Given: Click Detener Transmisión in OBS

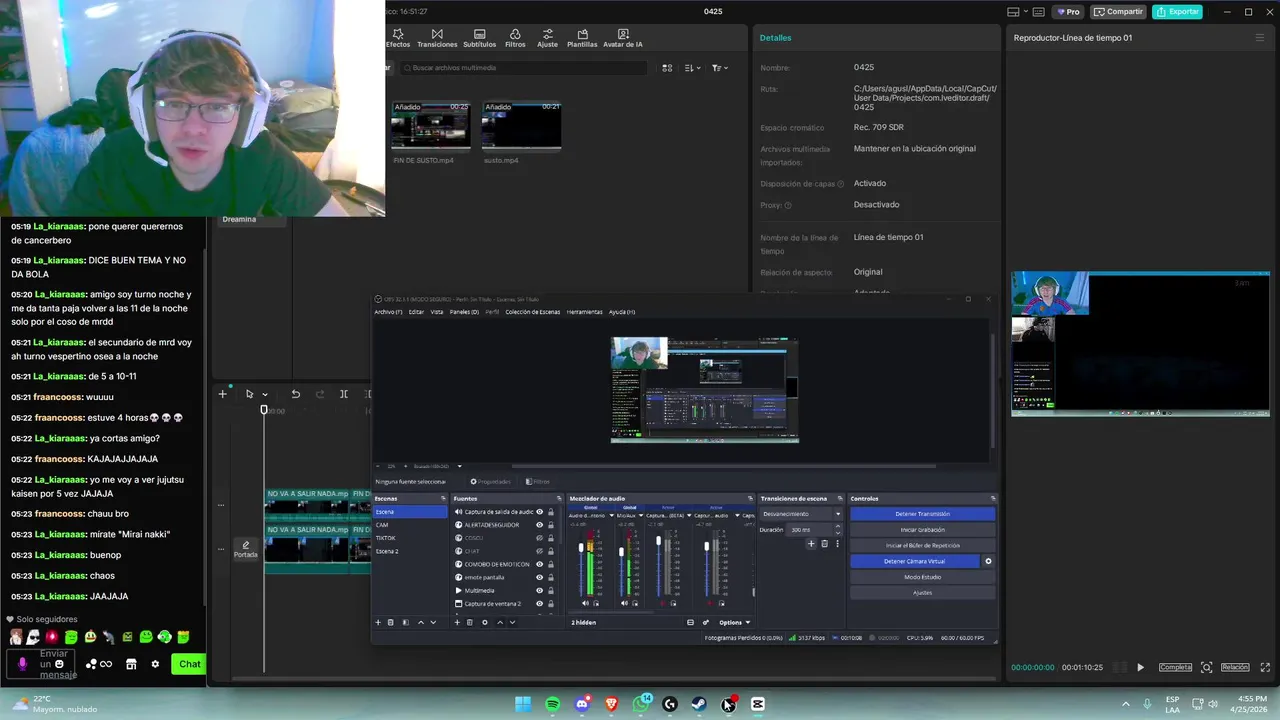Looking at the screenshot, I should (923, 514).
